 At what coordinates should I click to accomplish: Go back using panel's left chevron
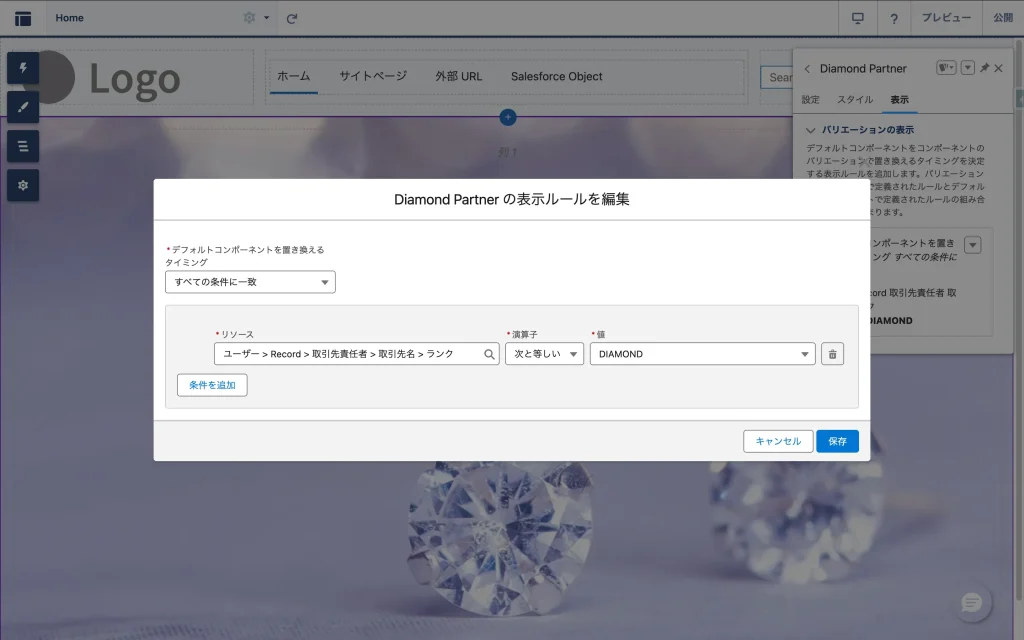[807, 69]
